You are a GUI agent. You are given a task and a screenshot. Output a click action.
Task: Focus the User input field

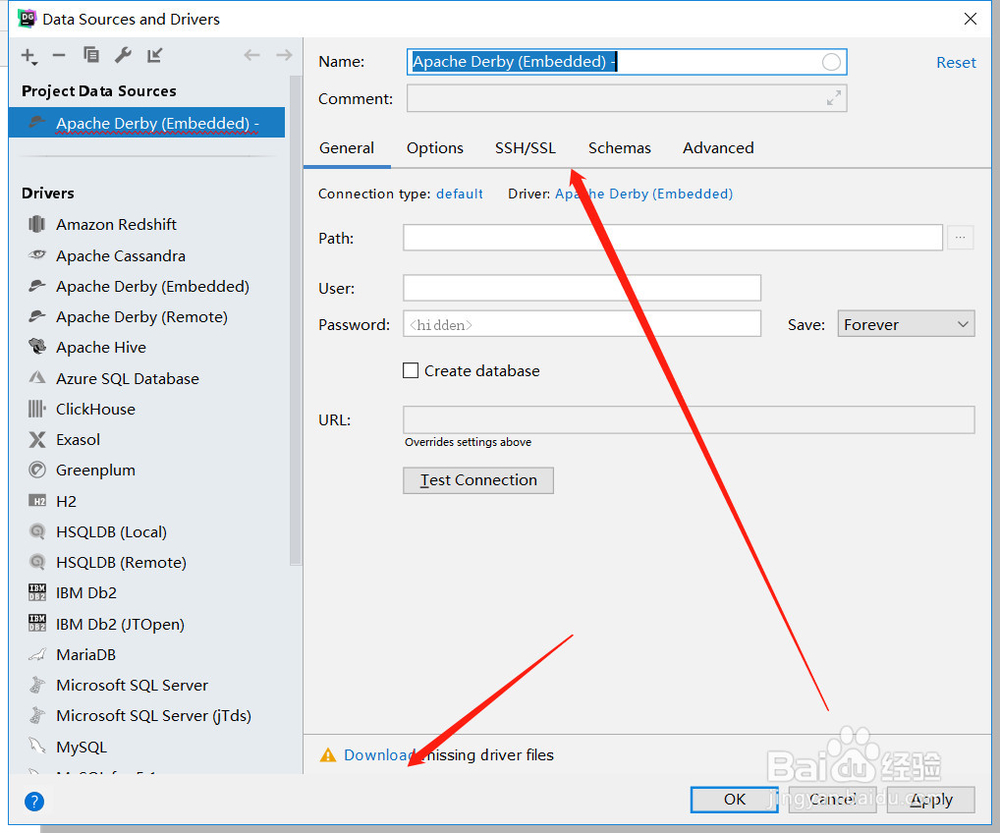coord(582,288)
